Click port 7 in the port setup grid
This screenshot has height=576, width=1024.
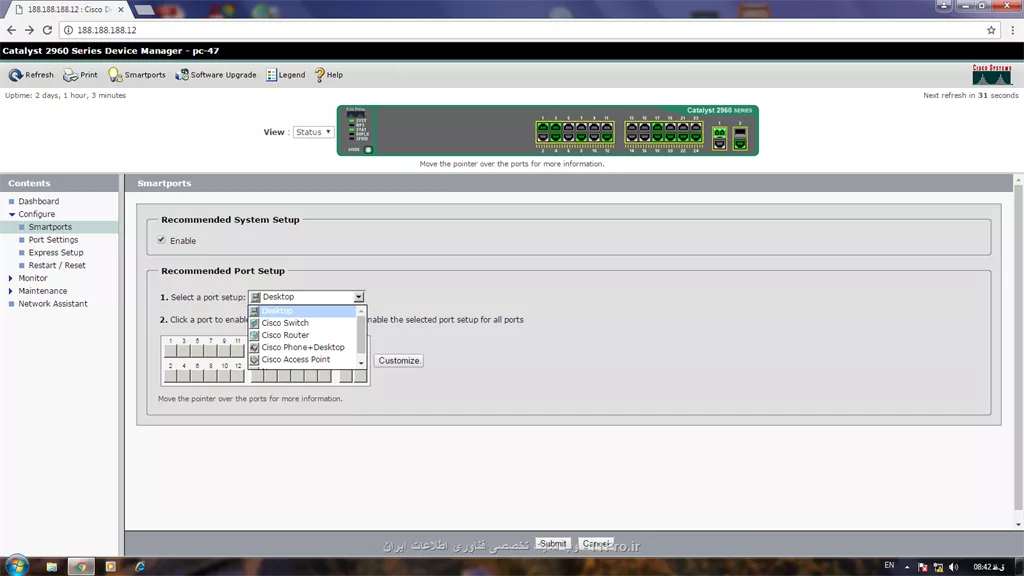[x=211, y=350]
